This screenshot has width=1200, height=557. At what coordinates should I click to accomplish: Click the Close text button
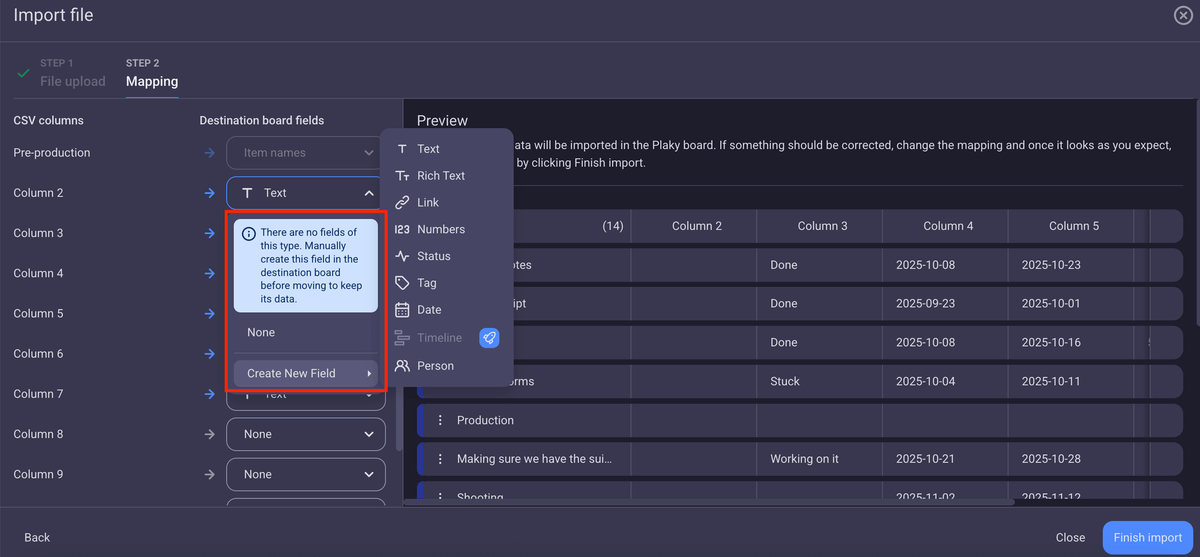(1070, 537)
